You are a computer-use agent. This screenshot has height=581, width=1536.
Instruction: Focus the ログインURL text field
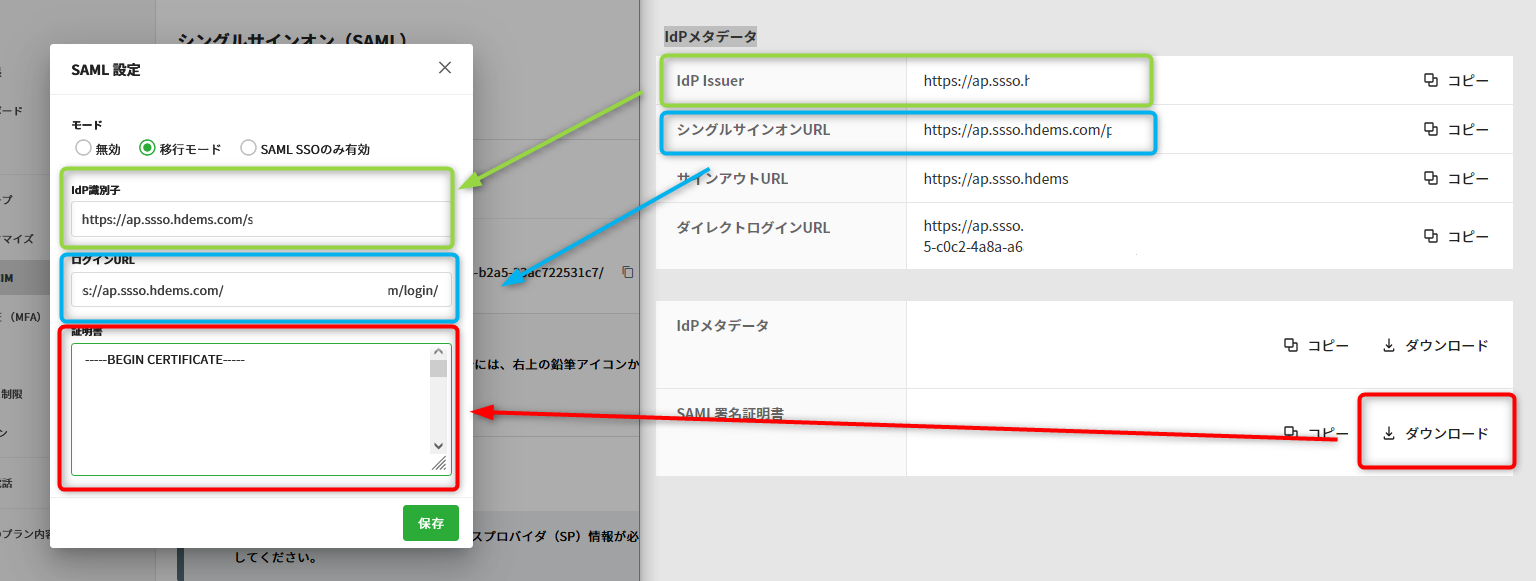pyautogui.click(x=260, y=290)
